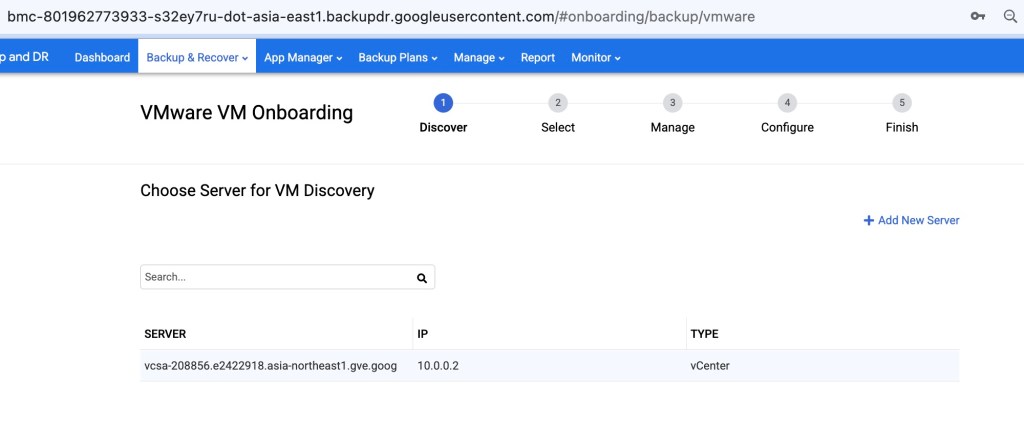
Task: Sort by SERVER column header
Action: pyautogui.click(x=166, y=334)
